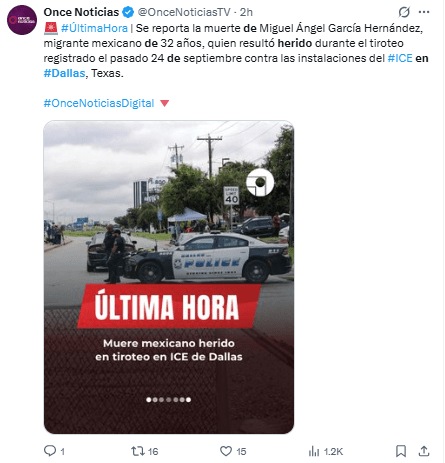Like the post with heart icon
The width and height of the screenshot is (445, 463).
pyautogui.click(x=226, y=451)
